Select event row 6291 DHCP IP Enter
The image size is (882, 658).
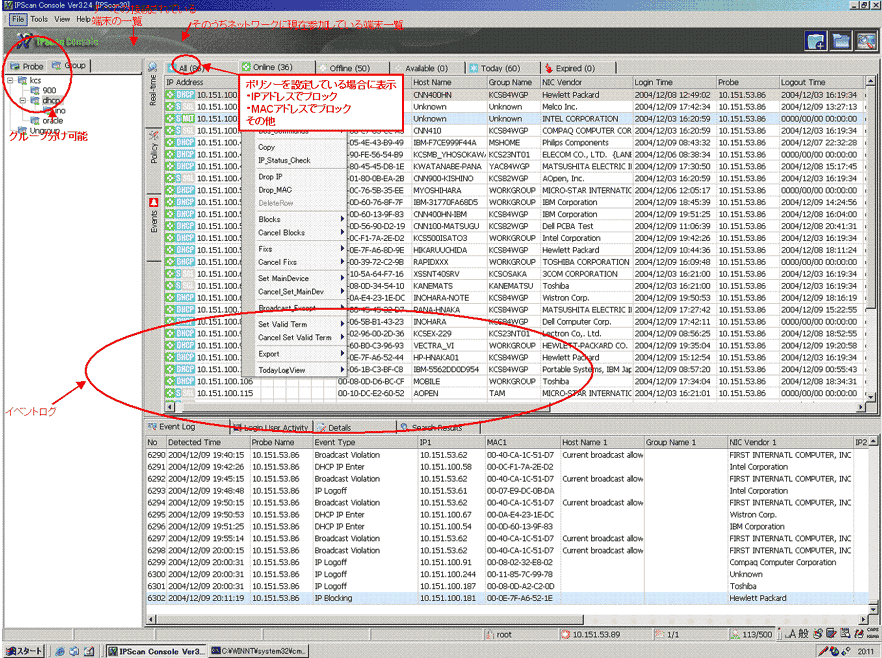507,467
